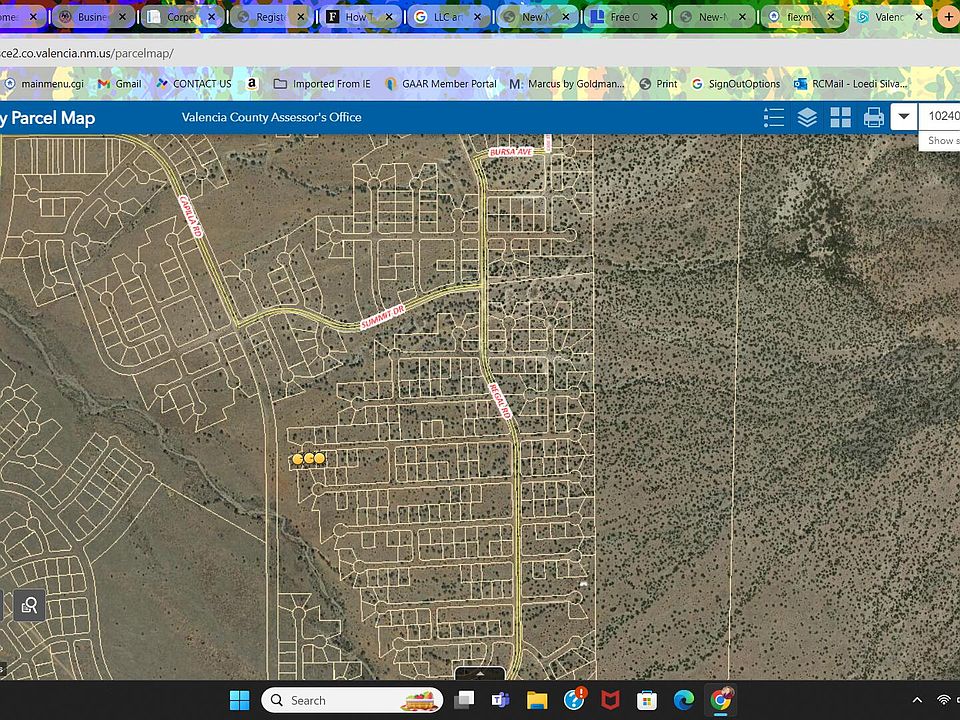The width and height of the screenshot is (960, 720).
Task: Click a yellow house marker on the map
Action: 310,457
